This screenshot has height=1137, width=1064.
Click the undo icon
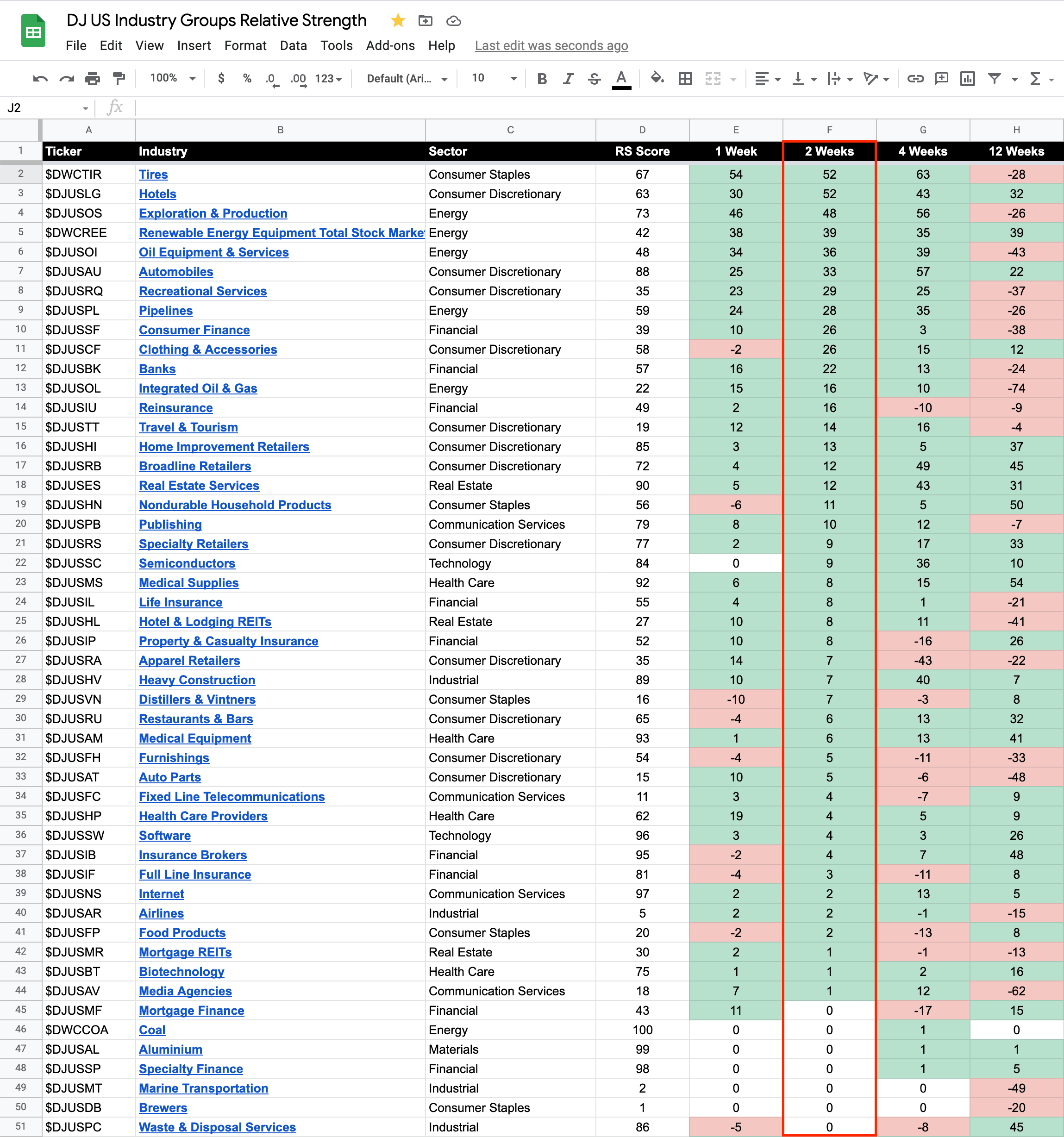(x=40, y=79)
